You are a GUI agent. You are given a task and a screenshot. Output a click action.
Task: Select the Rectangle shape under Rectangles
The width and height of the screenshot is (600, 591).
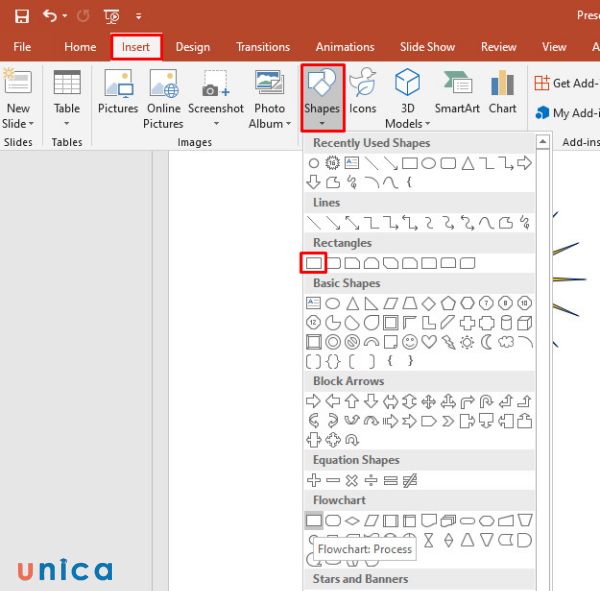point(314,263)
